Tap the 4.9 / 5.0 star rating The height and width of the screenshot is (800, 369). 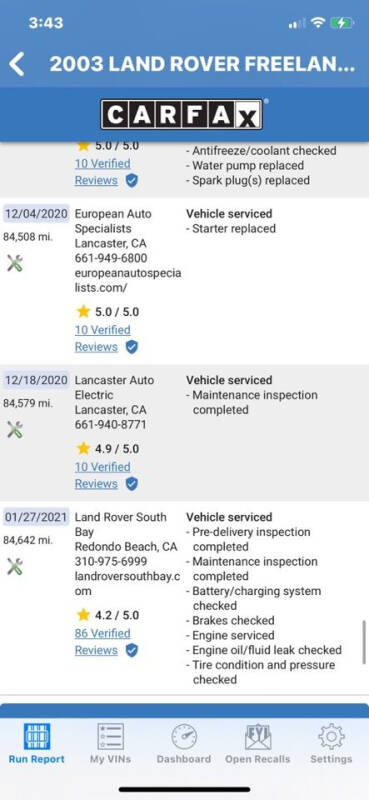[108, 449]
